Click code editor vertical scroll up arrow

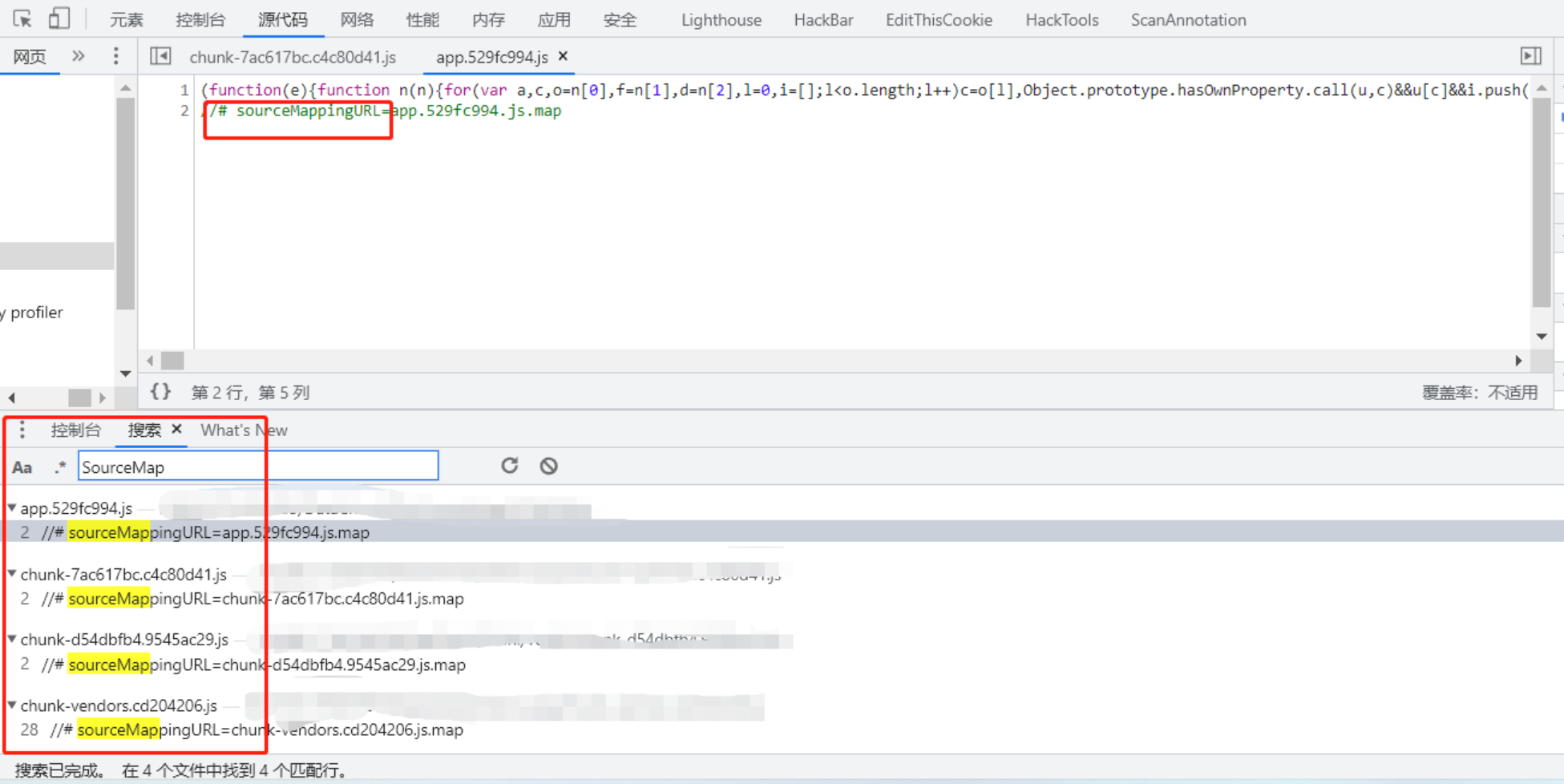[1542, 88]
